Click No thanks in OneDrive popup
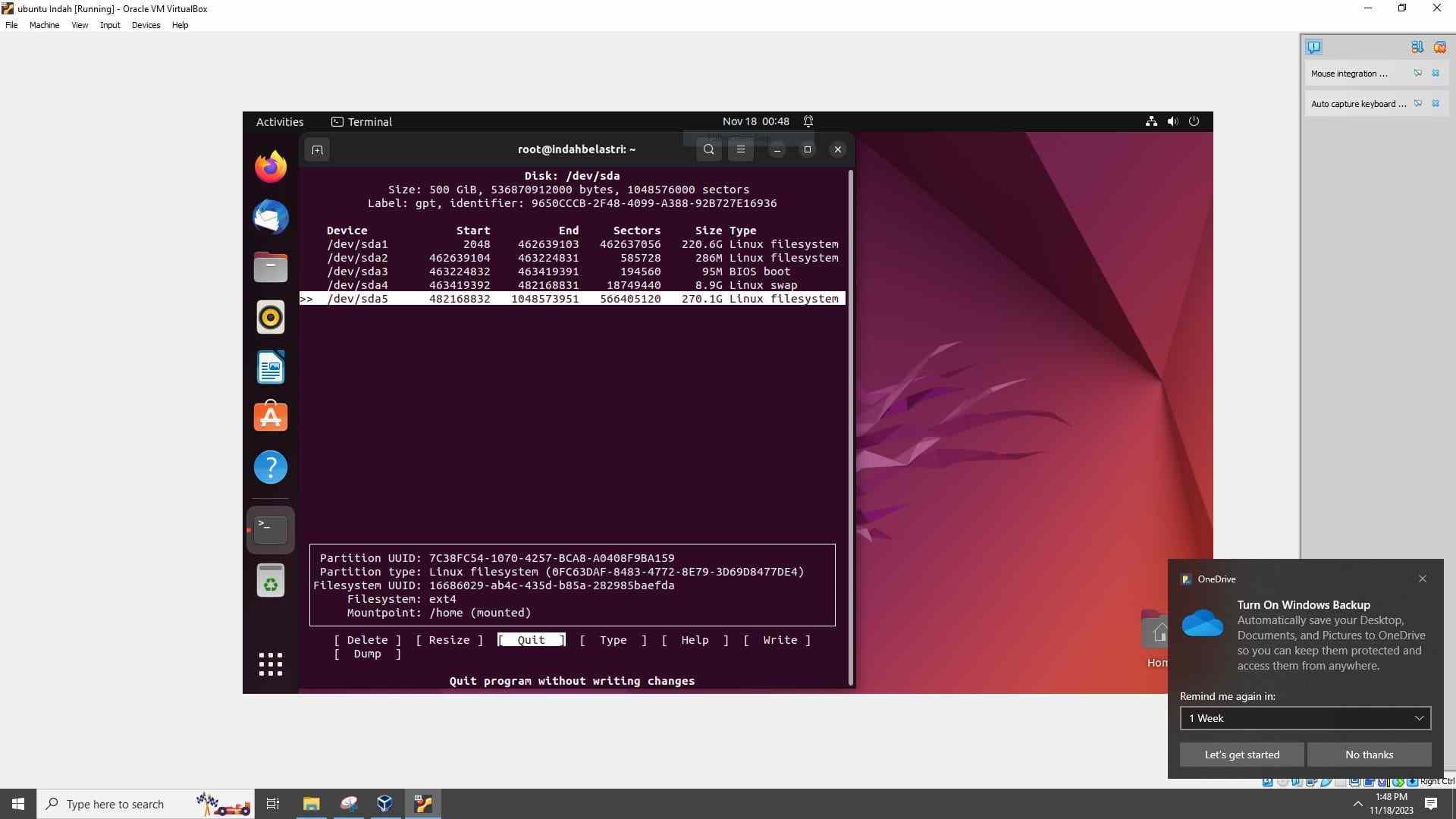 (1369, 755)
